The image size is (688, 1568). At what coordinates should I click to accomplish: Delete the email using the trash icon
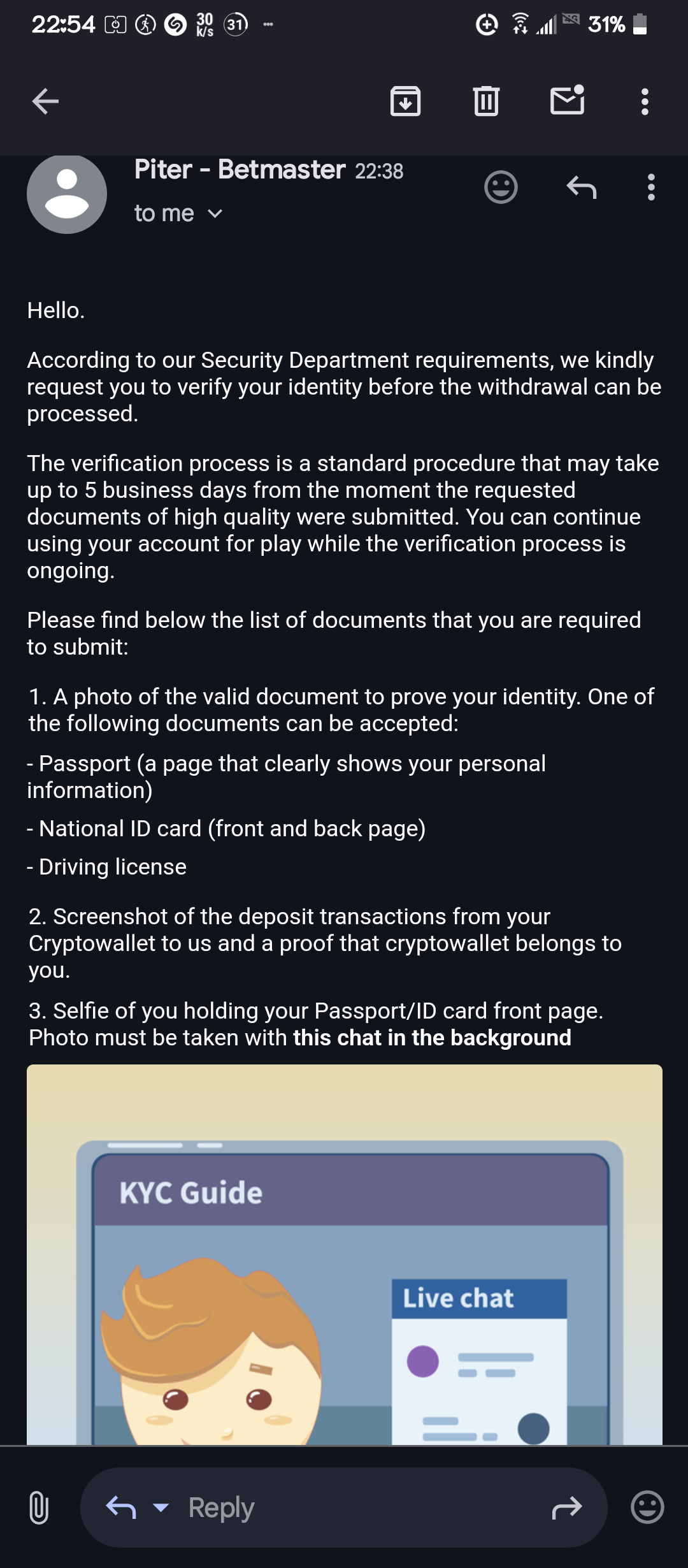coord(486,101)
